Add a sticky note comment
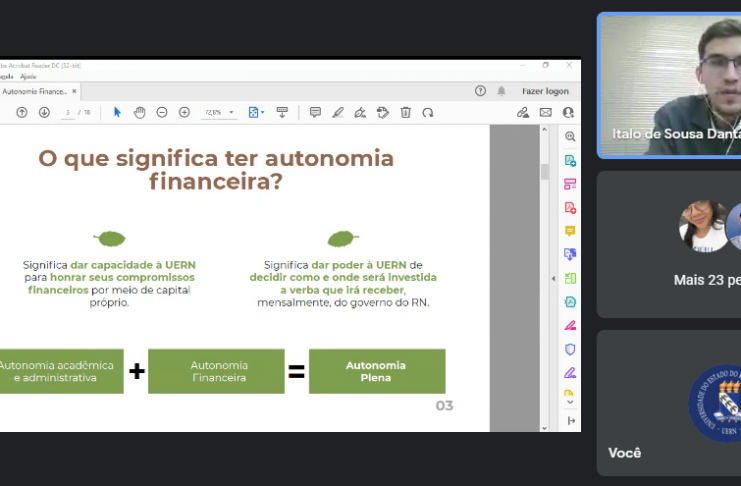The height and width of the screenshot is (486, 741). (315, 113)
